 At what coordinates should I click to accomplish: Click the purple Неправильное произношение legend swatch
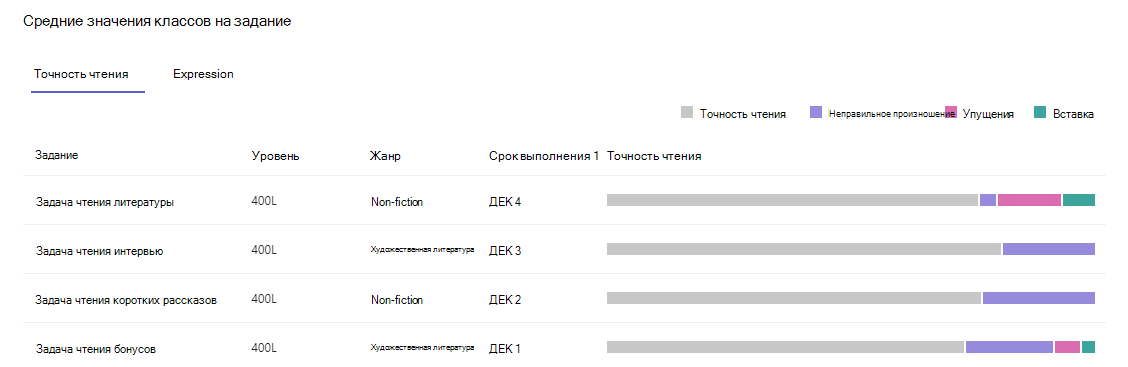pos(817,113)
